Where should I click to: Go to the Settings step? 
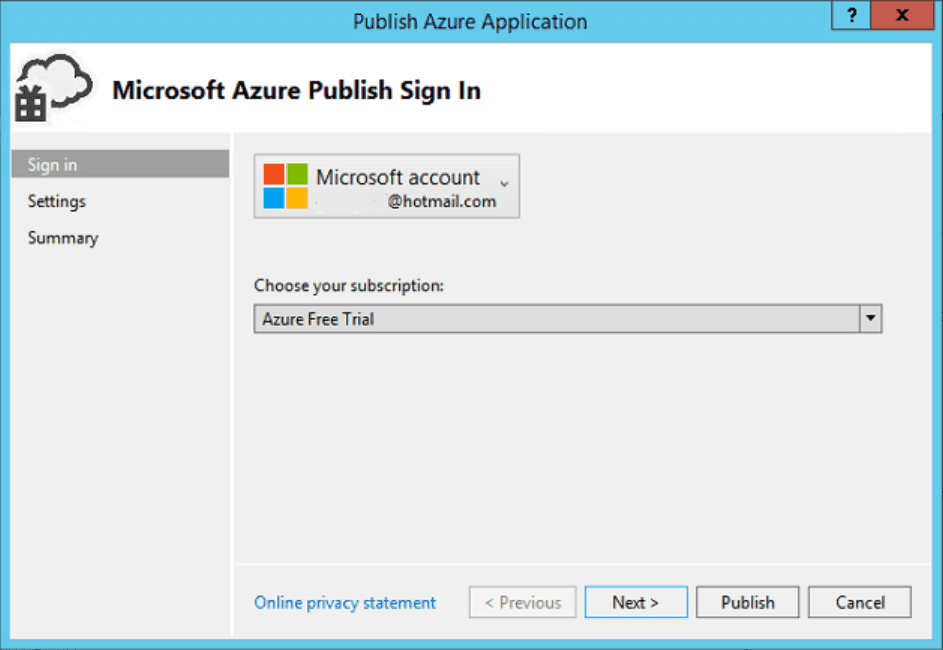coord(57,201)
